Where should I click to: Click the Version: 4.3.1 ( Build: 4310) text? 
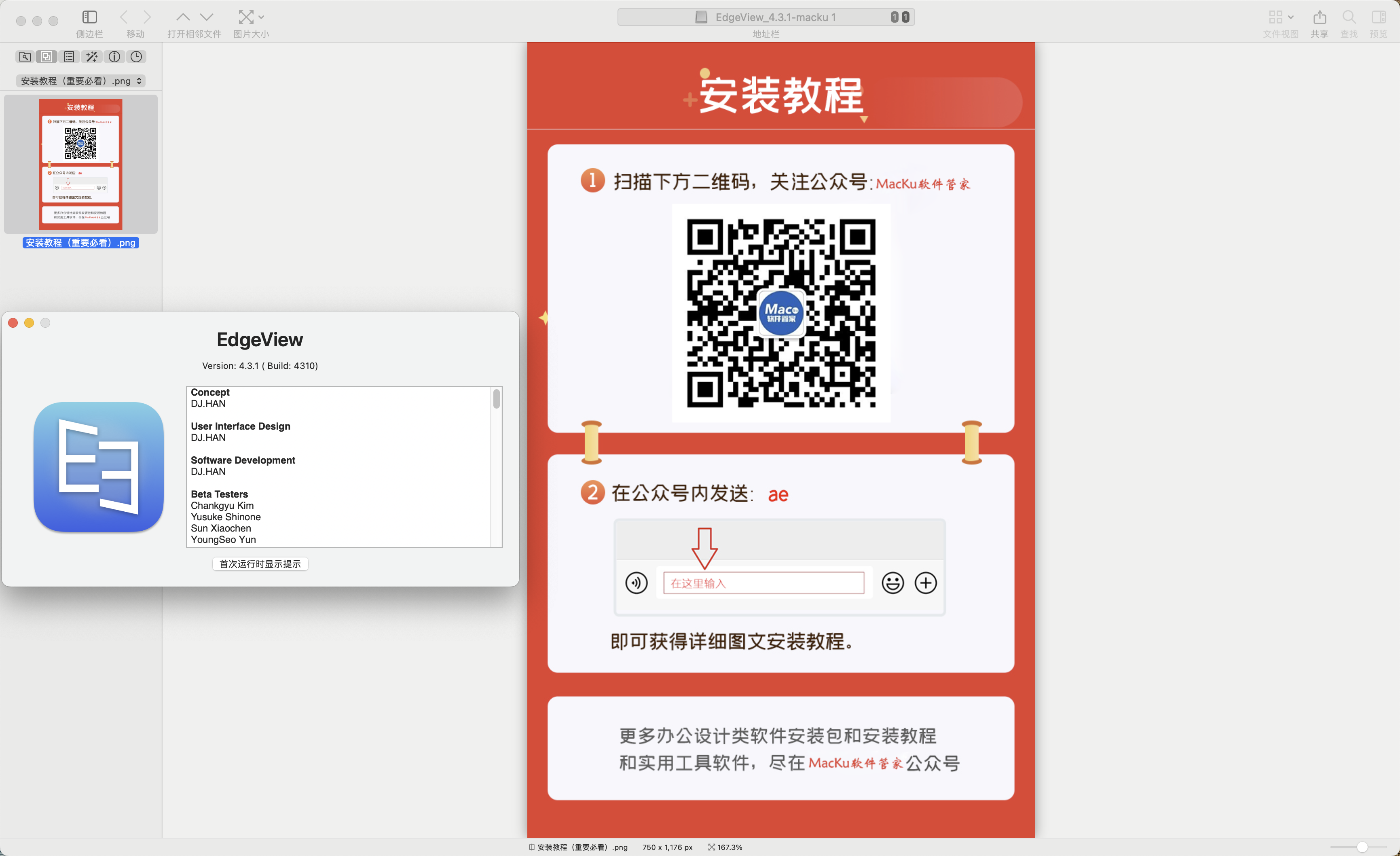coord(260,365)
